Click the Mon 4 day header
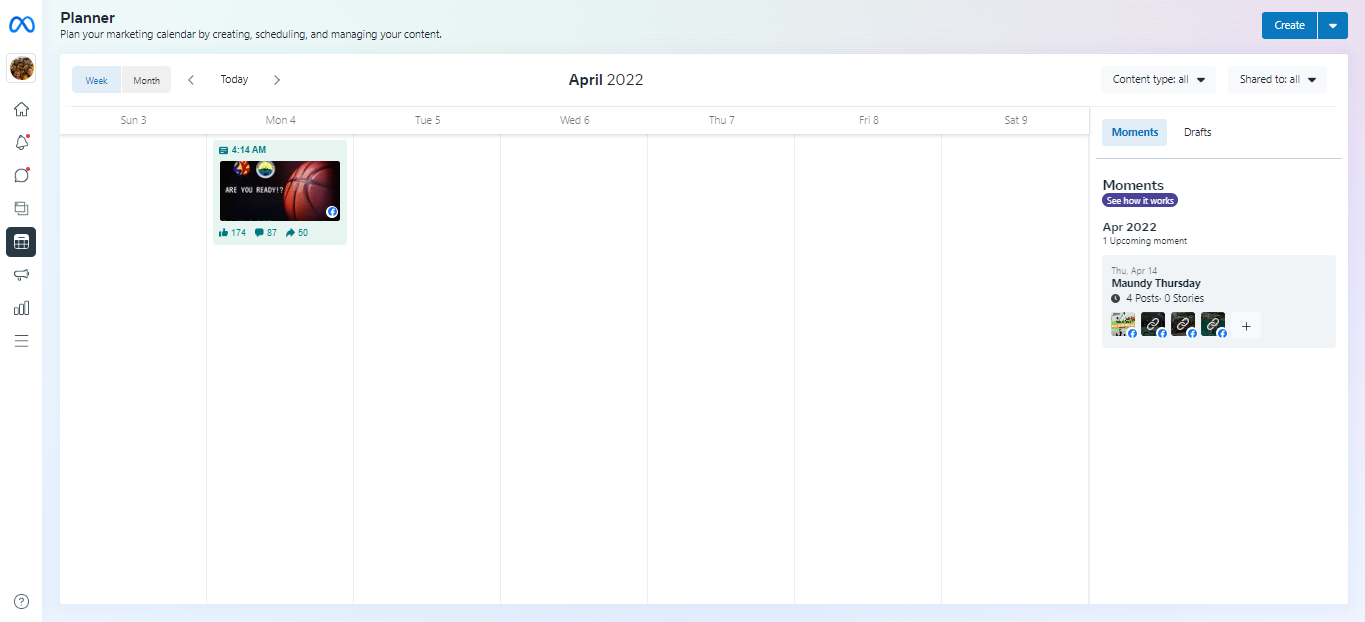Screen dimensions: 1365x622 coord(280,120)
